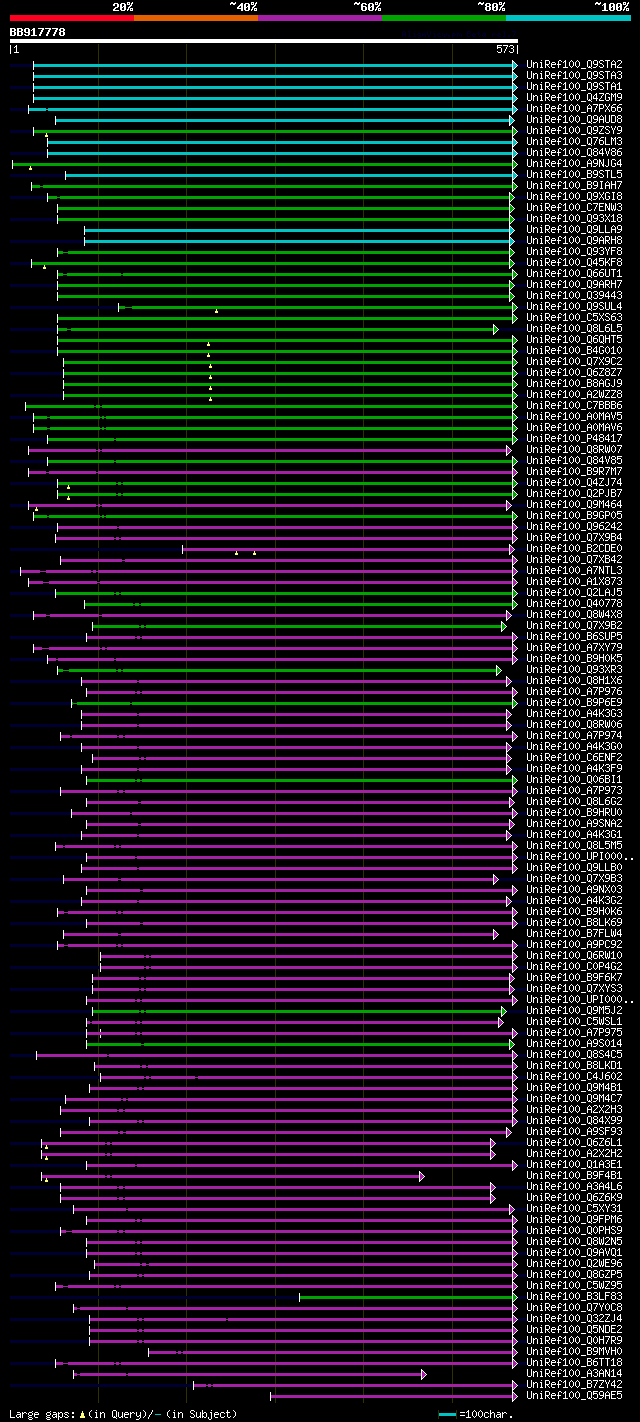Select label UniRef100_Q9LLB0
Viewport: 640px width, 1422px height.
[x=574, y=868]
